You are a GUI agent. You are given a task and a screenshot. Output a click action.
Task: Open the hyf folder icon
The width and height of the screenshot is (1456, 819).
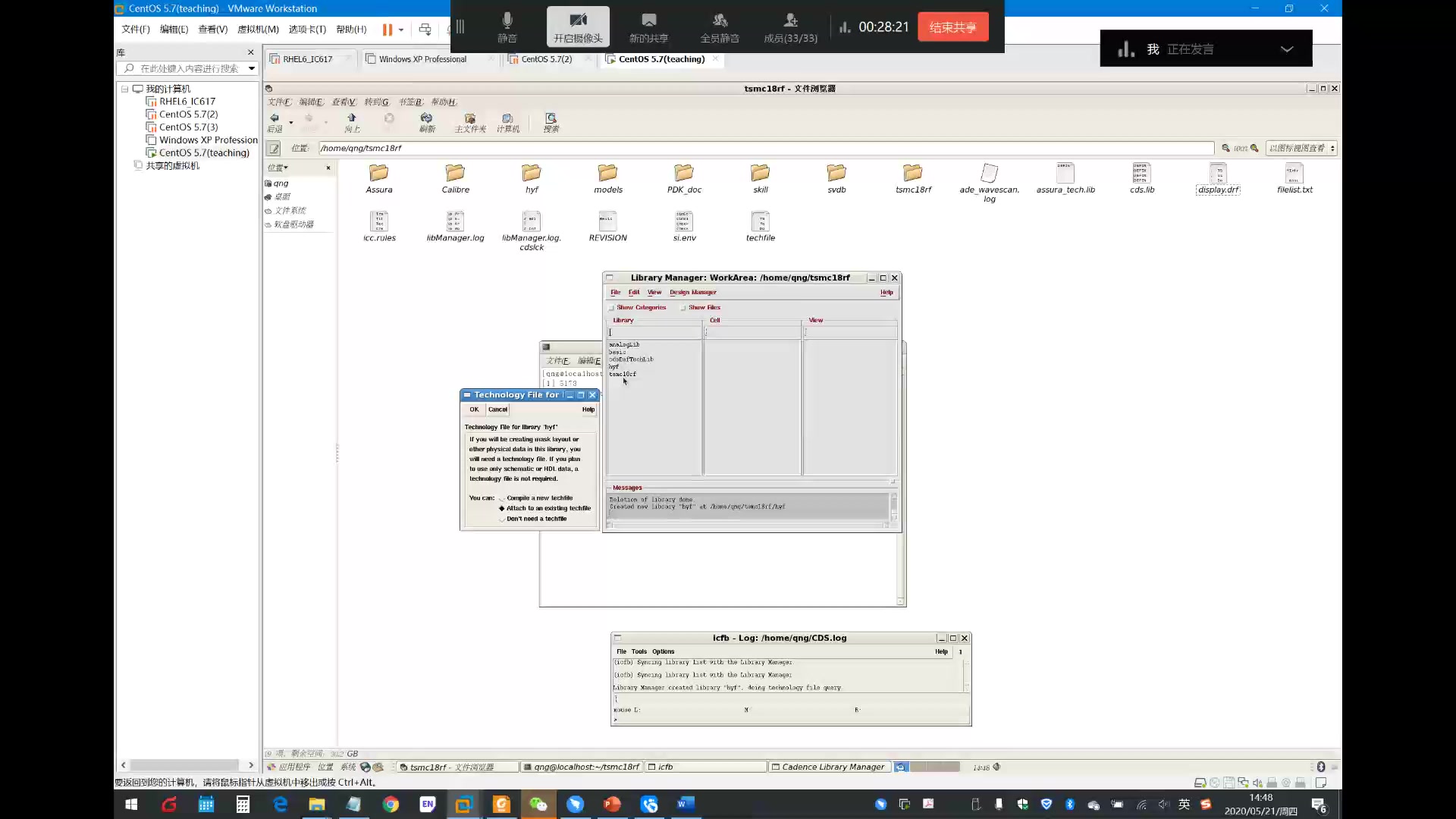point(532,179)
